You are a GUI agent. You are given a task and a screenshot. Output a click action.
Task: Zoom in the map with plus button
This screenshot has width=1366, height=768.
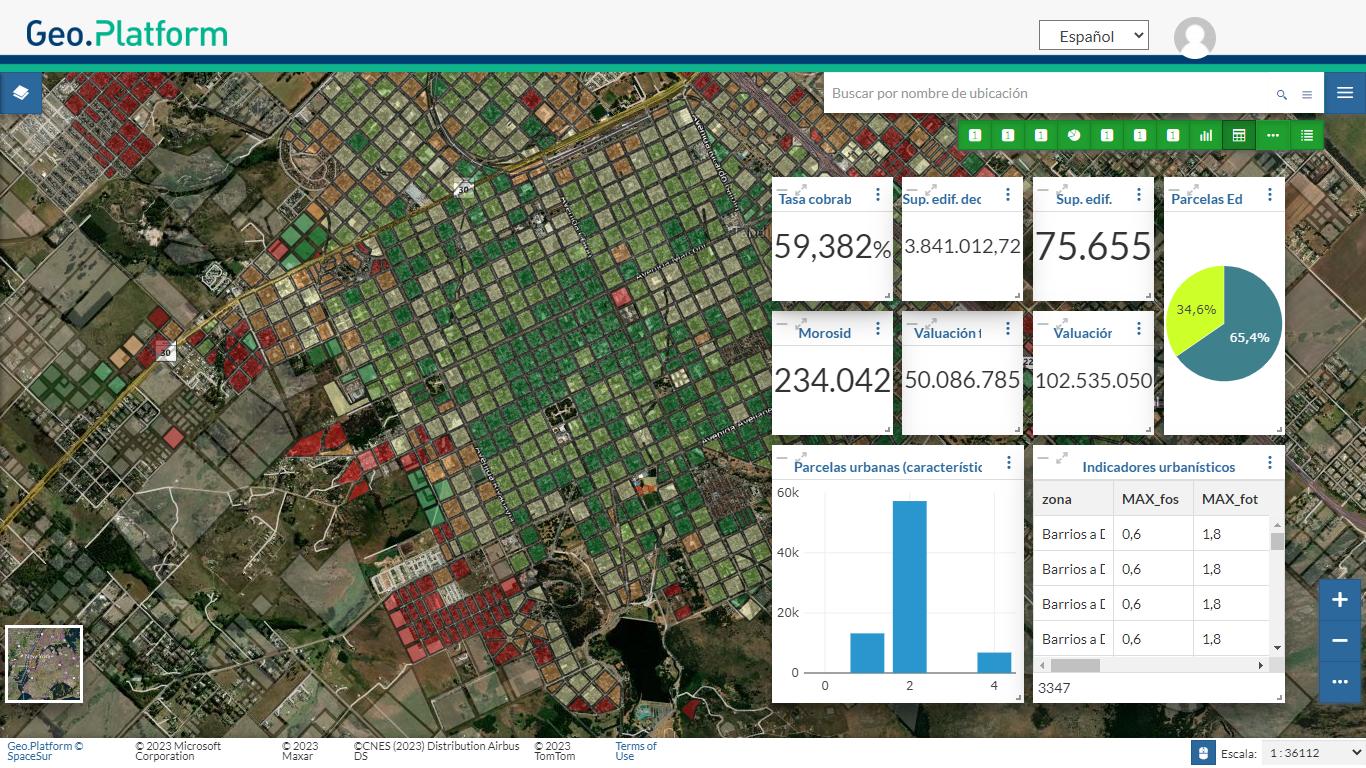(x=1340, y=600)
